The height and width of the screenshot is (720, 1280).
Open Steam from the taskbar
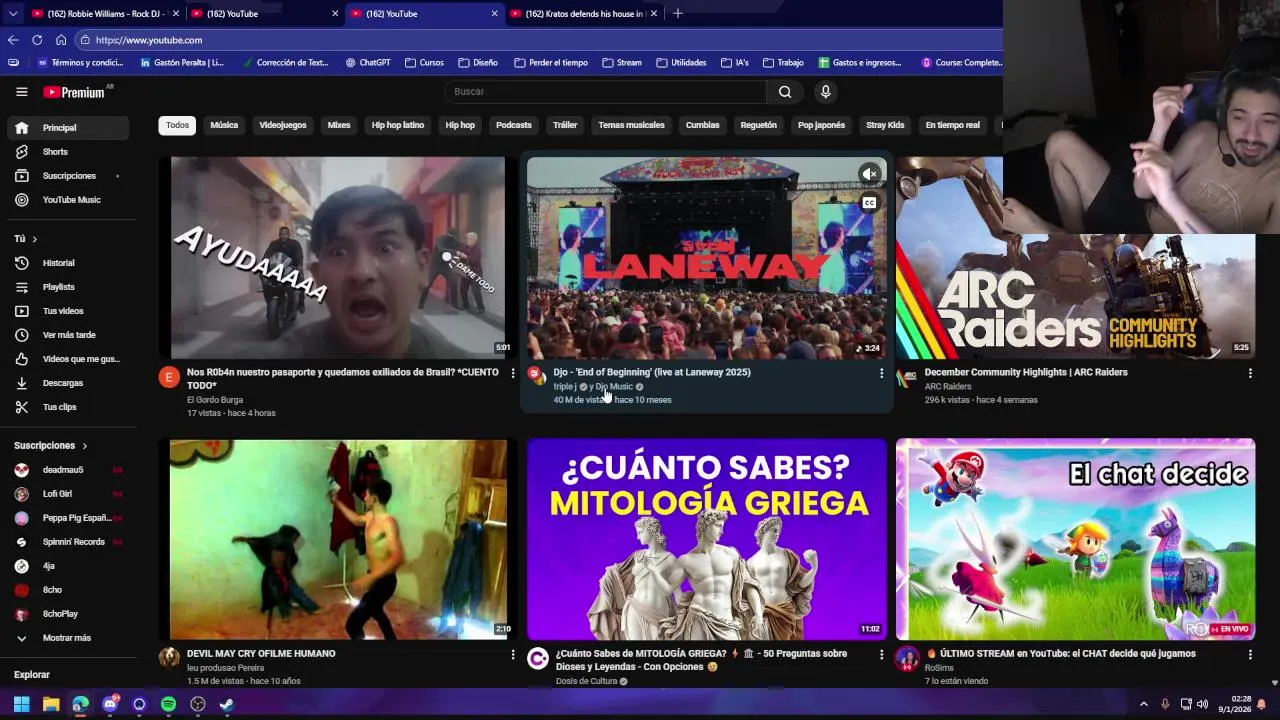(227, 704)
